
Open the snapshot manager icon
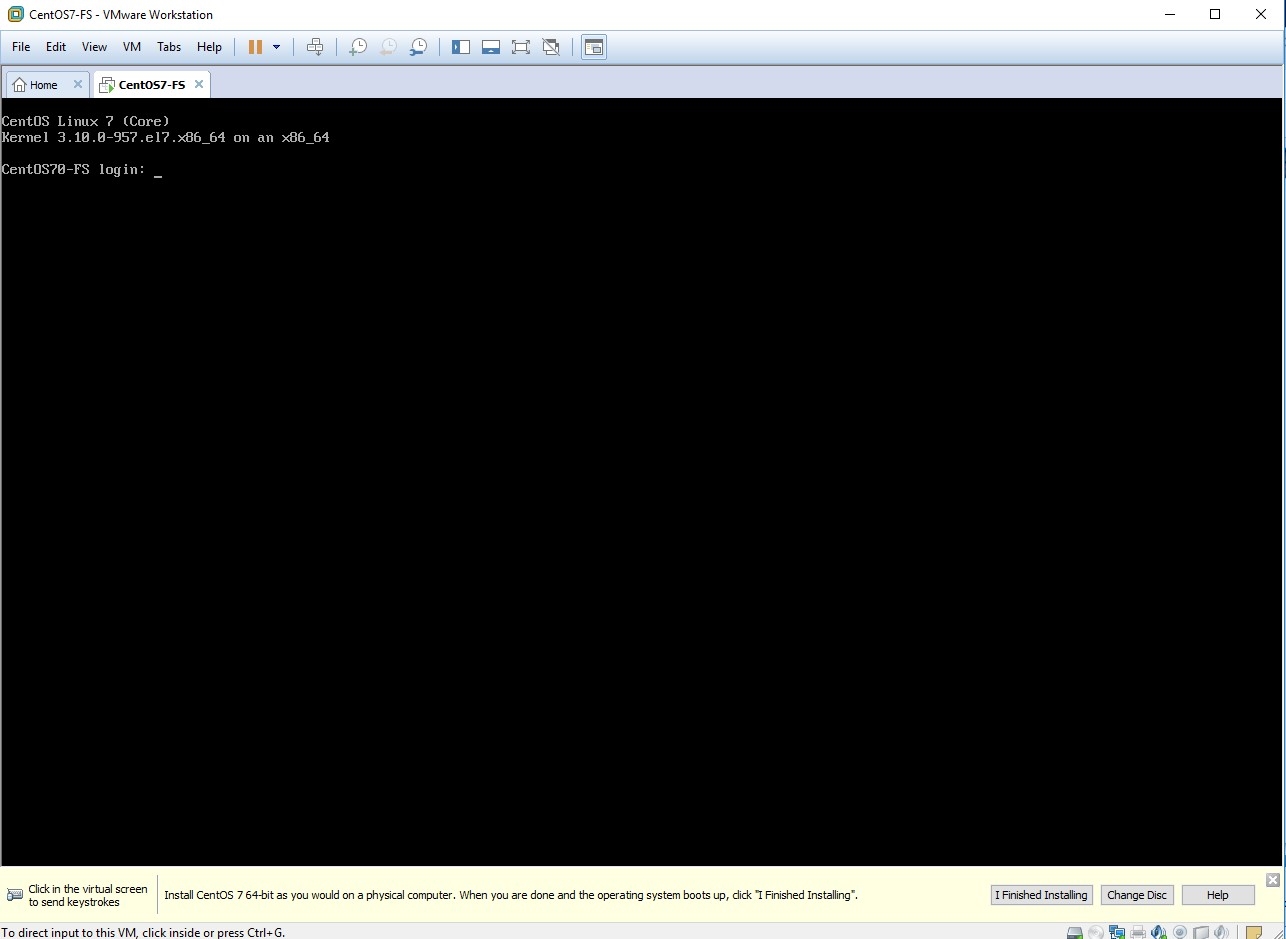point(419,47)
